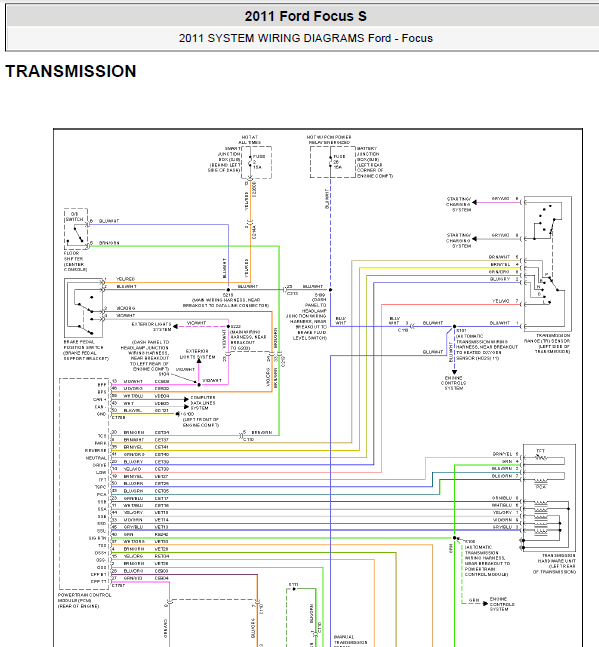
Task: Click the NEUTRAL pin label on the PCM
Action: pyautogui.click(x=96, y=458)
